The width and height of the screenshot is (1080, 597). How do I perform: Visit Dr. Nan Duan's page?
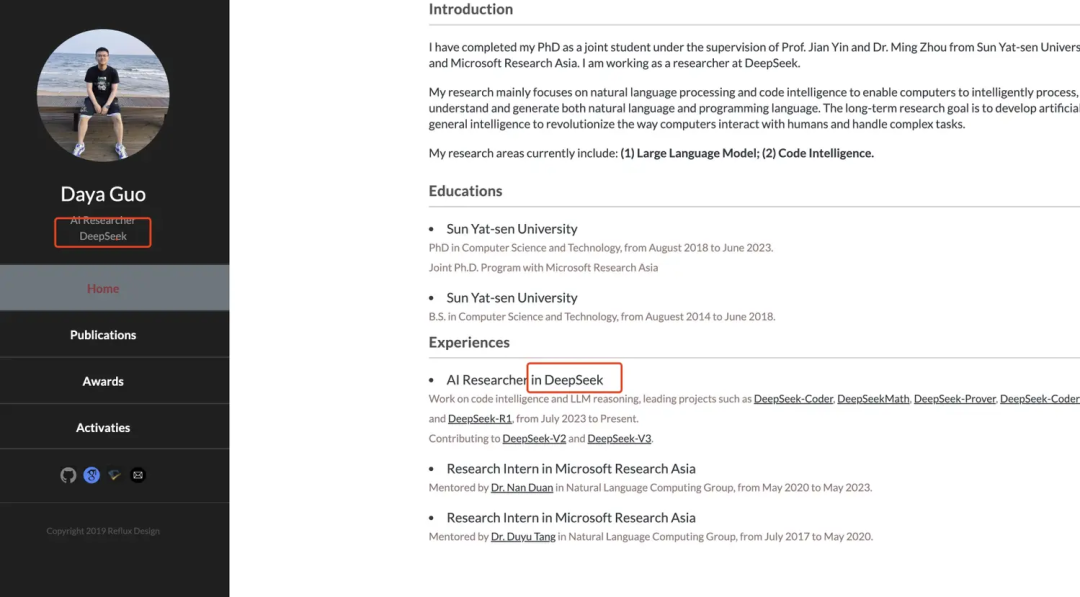click(521, 488)
